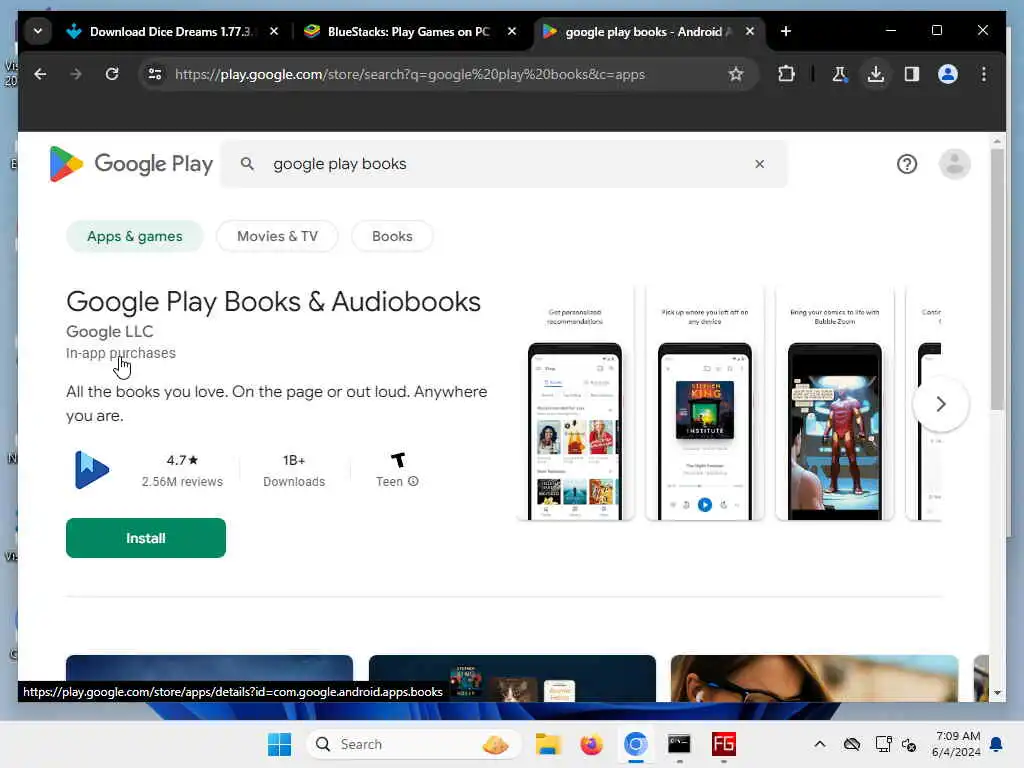This screenshot has height=768, width=1024.
Task: Show hidden system tray icons
Action: coord(820,744)
